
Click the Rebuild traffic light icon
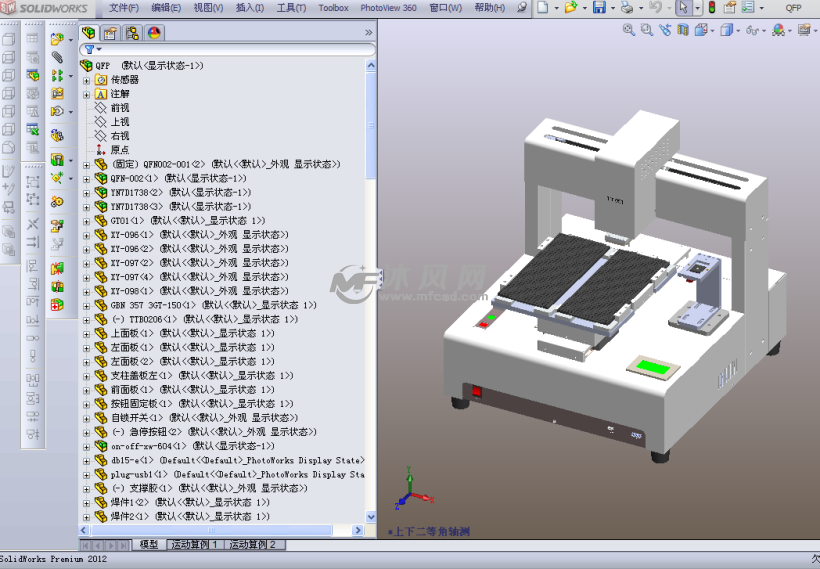tap(712, 7)
